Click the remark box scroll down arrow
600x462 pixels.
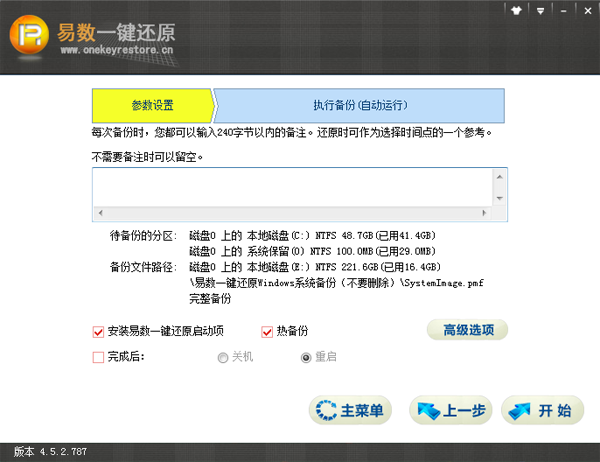pyautogui.click(x=499, y=198)
